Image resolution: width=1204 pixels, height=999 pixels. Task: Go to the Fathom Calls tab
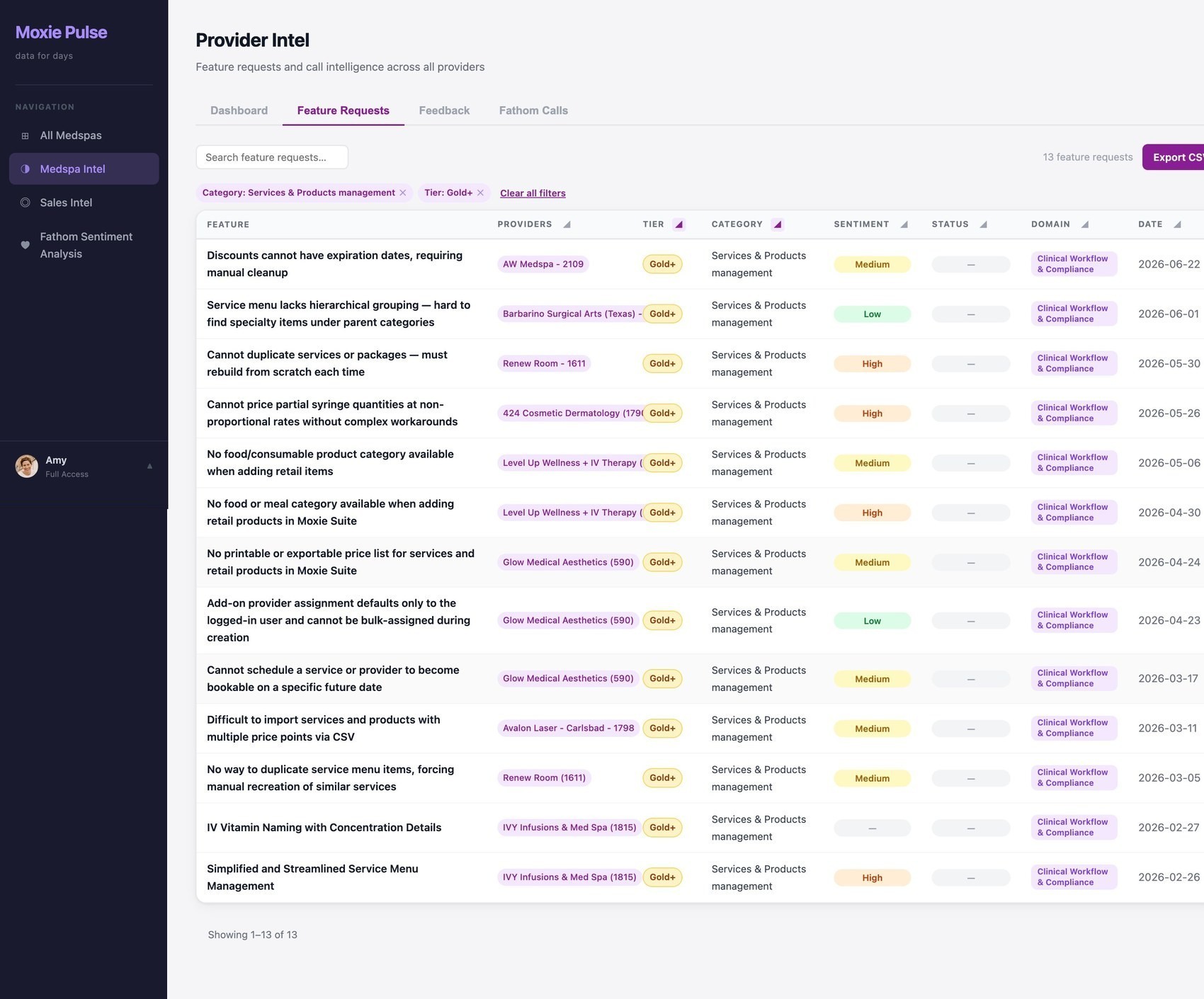(x=533, y=110)
